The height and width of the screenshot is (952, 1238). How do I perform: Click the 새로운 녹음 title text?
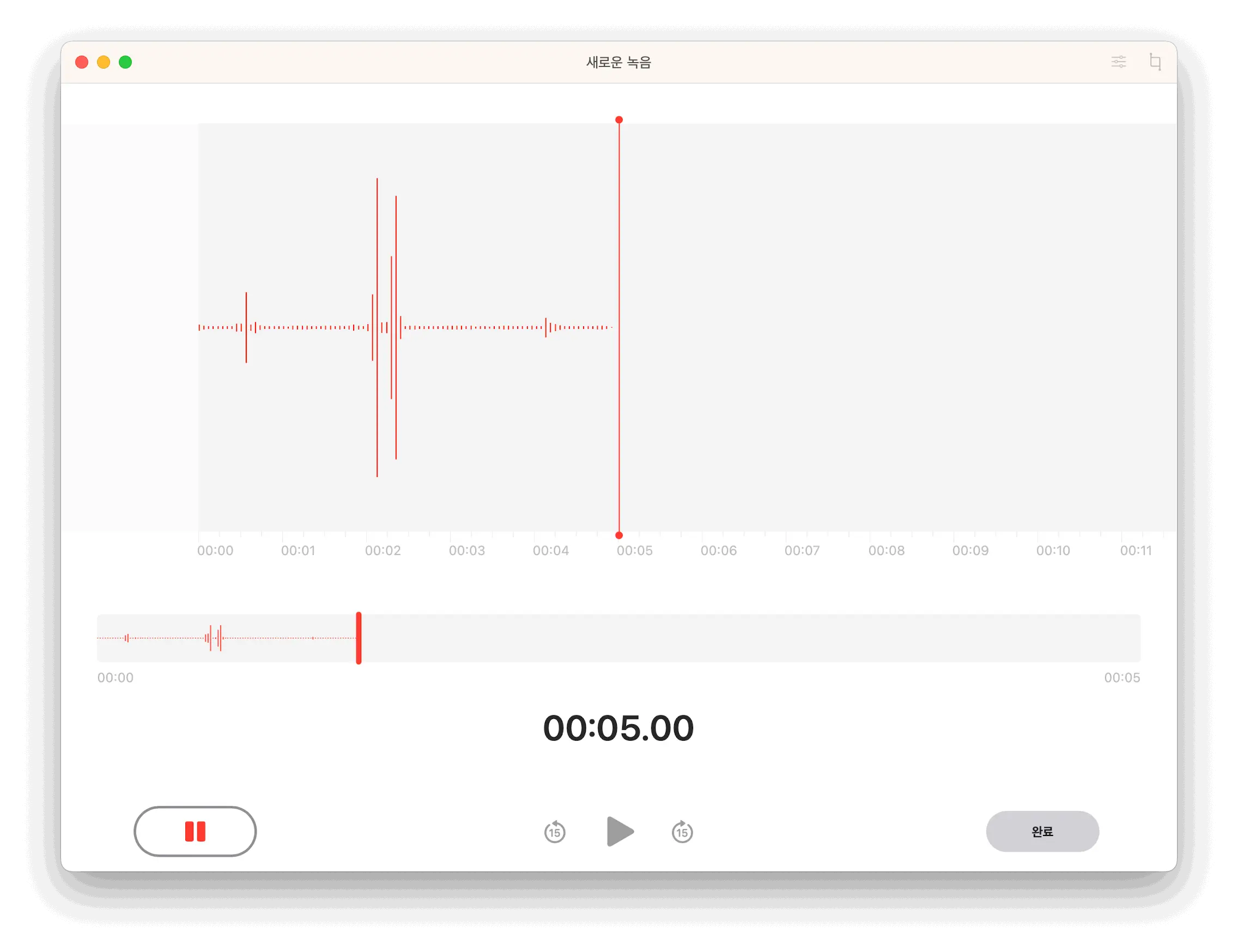(618, 62)
